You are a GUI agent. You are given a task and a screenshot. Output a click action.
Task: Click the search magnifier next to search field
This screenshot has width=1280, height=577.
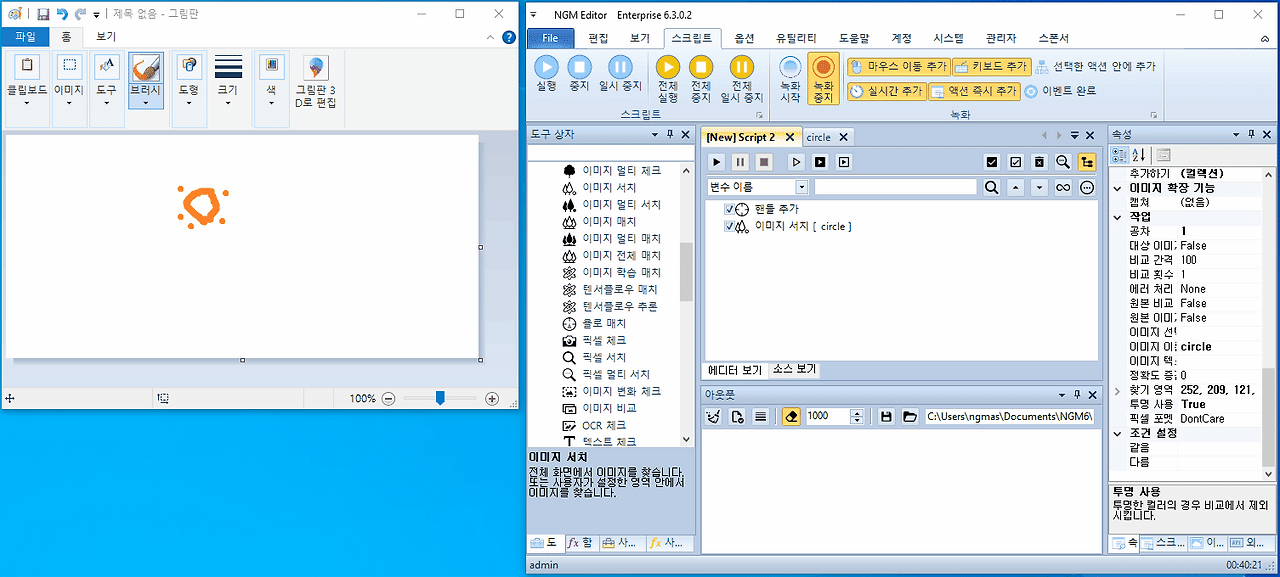click(991, 187)
